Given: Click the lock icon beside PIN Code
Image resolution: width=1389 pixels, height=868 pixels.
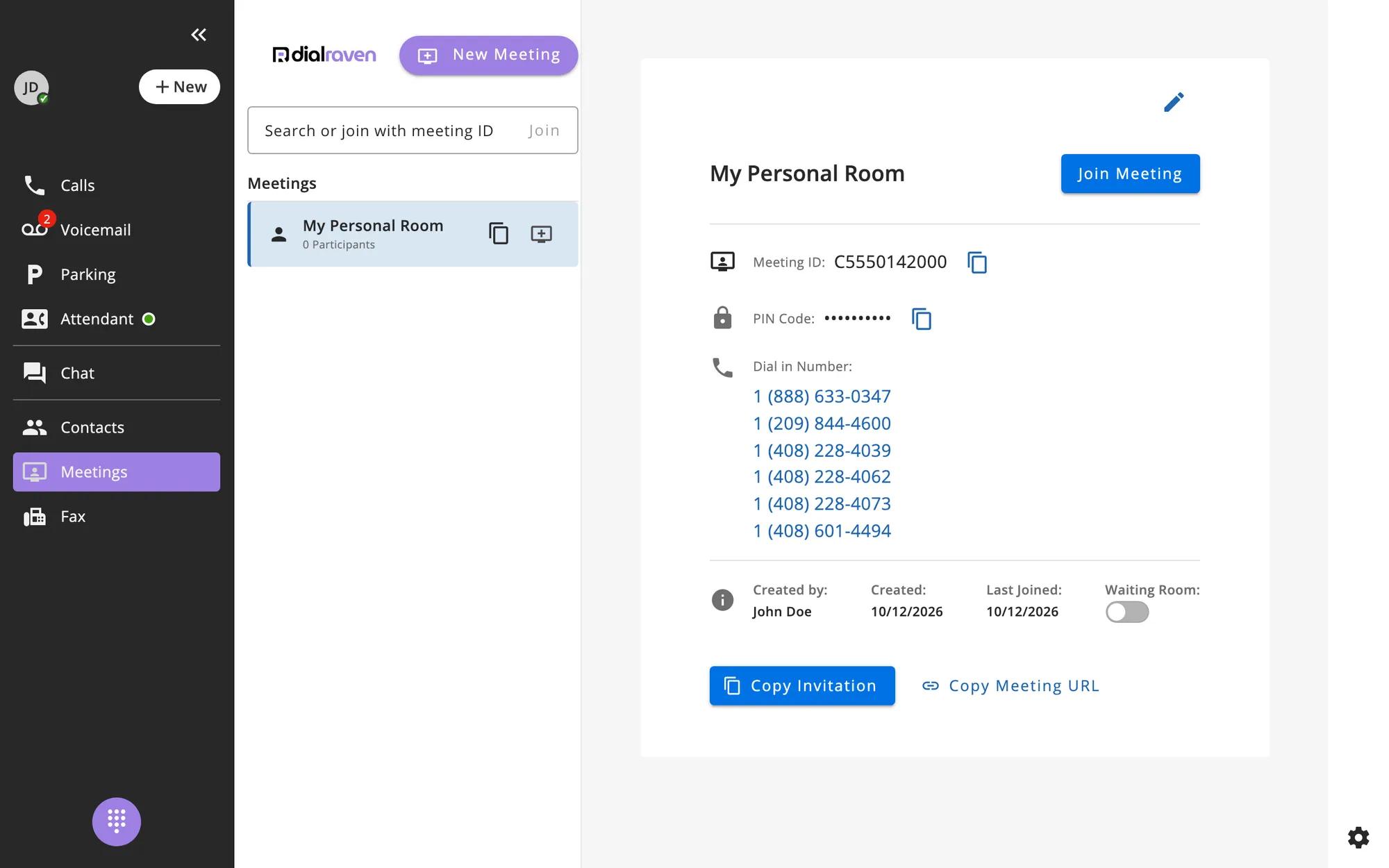Looking at the screenshot, I should (x=722, y=318).
